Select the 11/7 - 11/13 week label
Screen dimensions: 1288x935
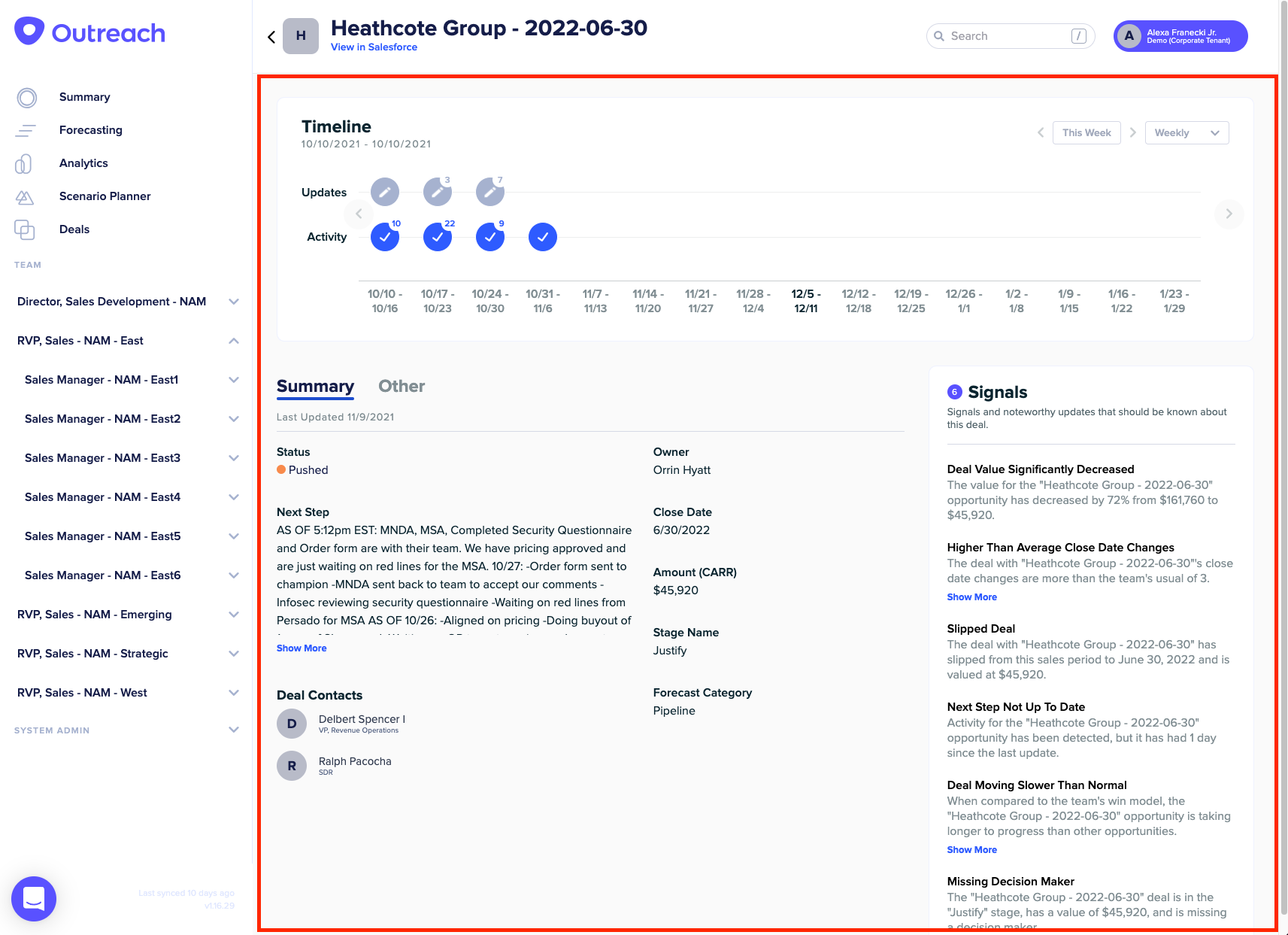click(x=596, y=301)
